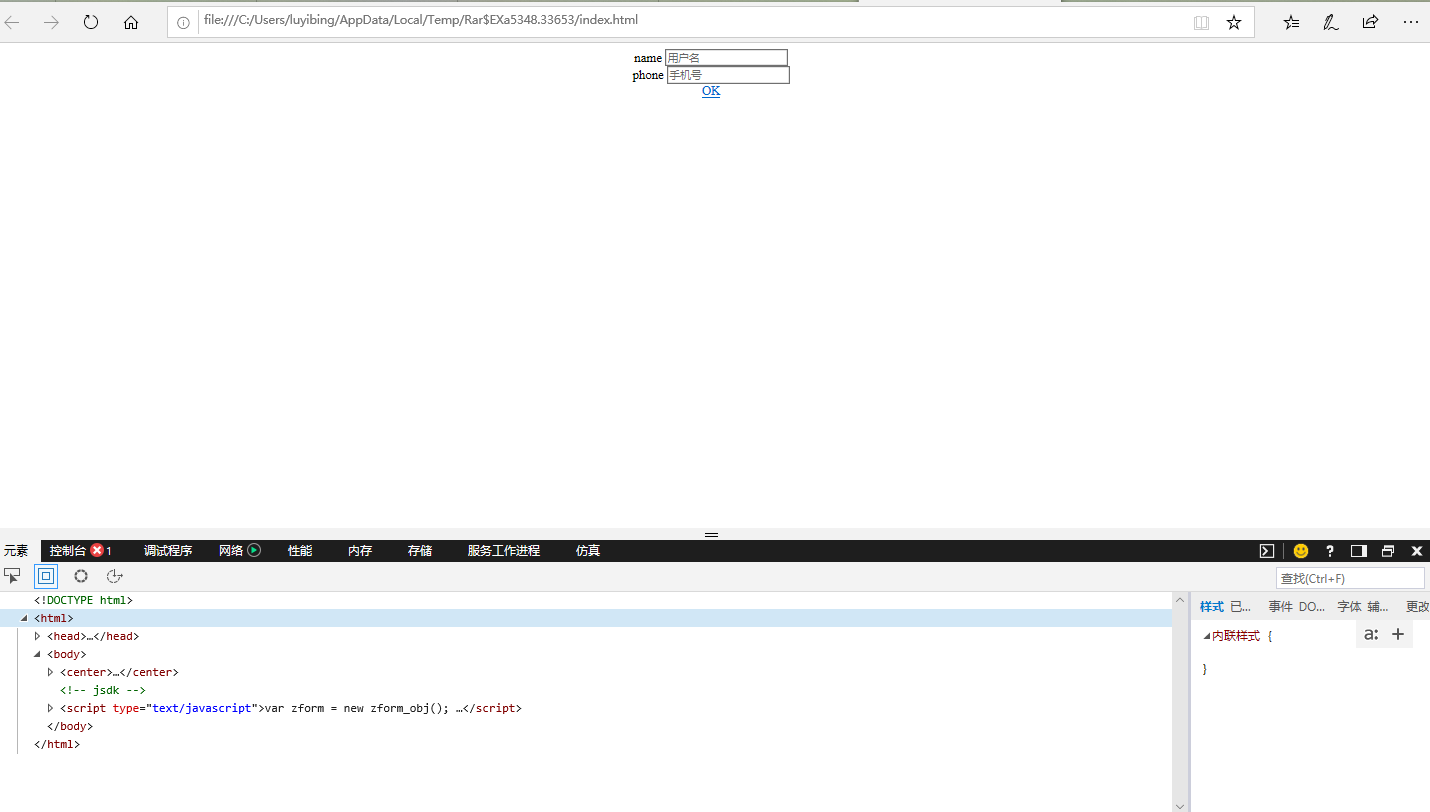Show the console drawer icon
This screenshot has height=812, width=1430.
coord(1266,551)
